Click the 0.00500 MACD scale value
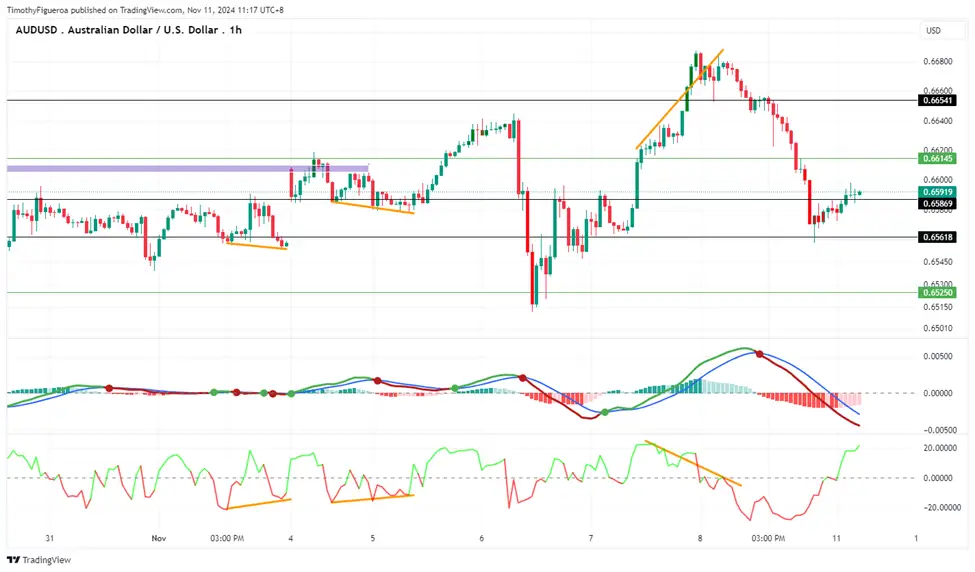The image size is (975, 572). [938, 356]
